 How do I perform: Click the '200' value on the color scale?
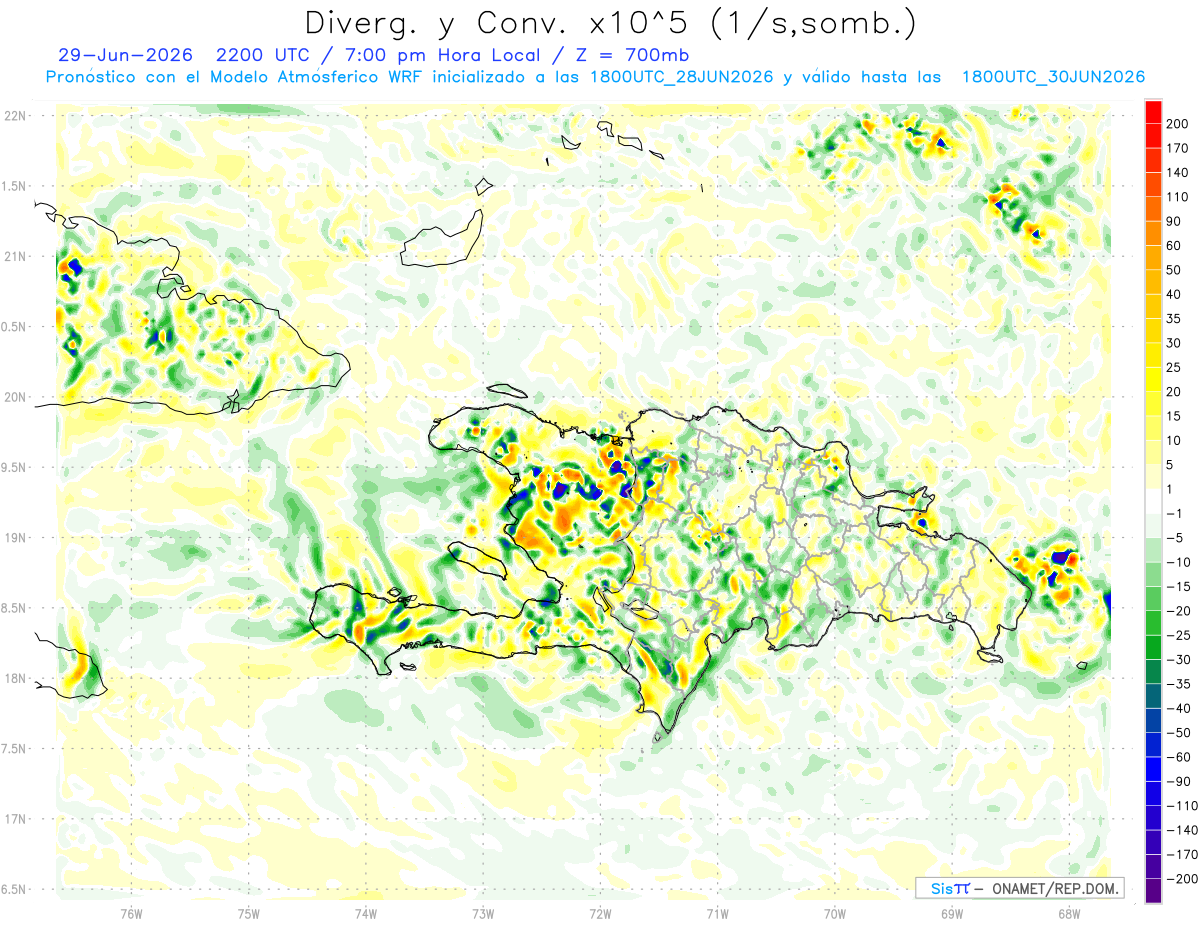(x=1177, y=124)
